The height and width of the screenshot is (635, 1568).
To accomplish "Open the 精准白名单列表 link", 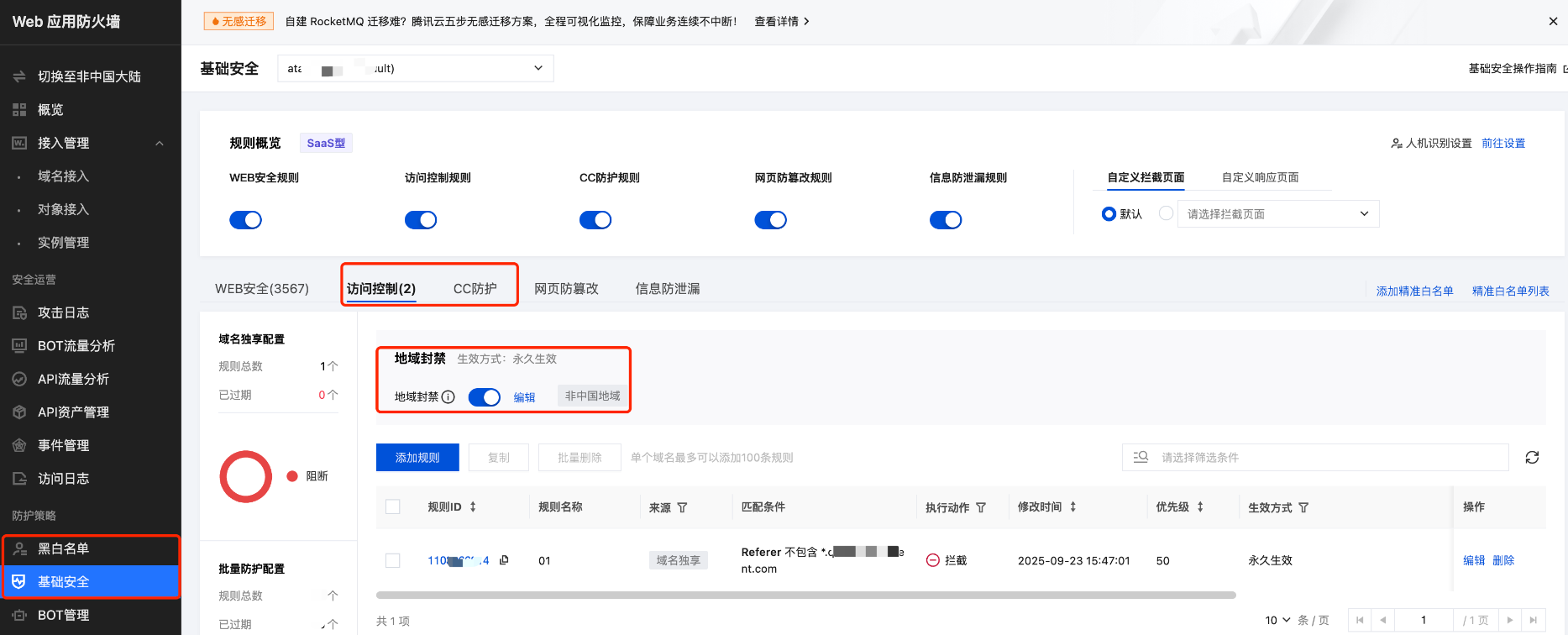I will (x=1510, y=291).
